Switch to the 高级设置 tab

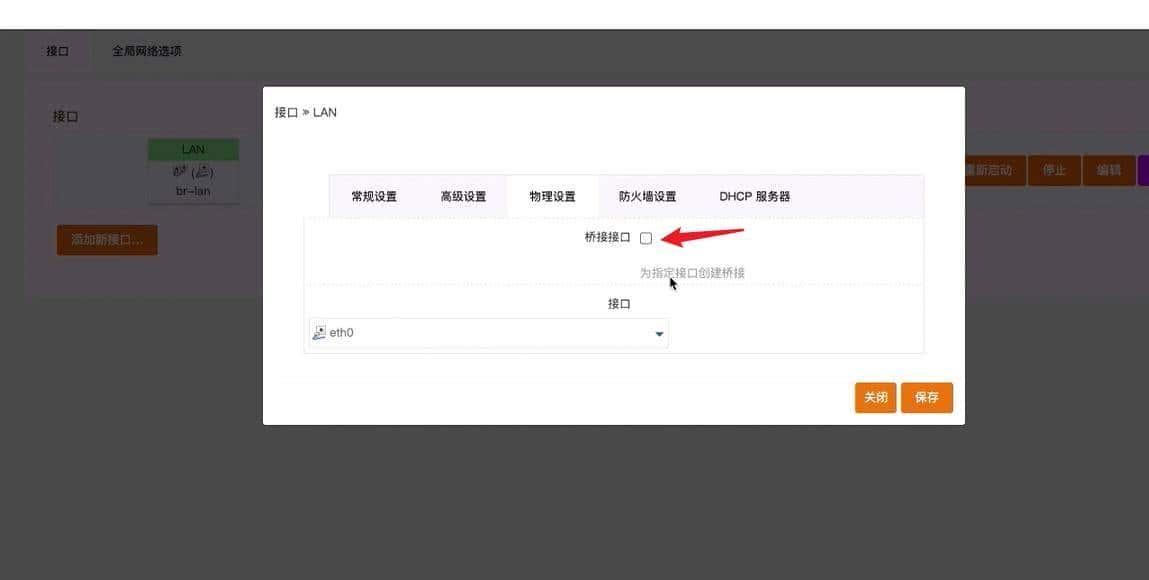point(461,196)
